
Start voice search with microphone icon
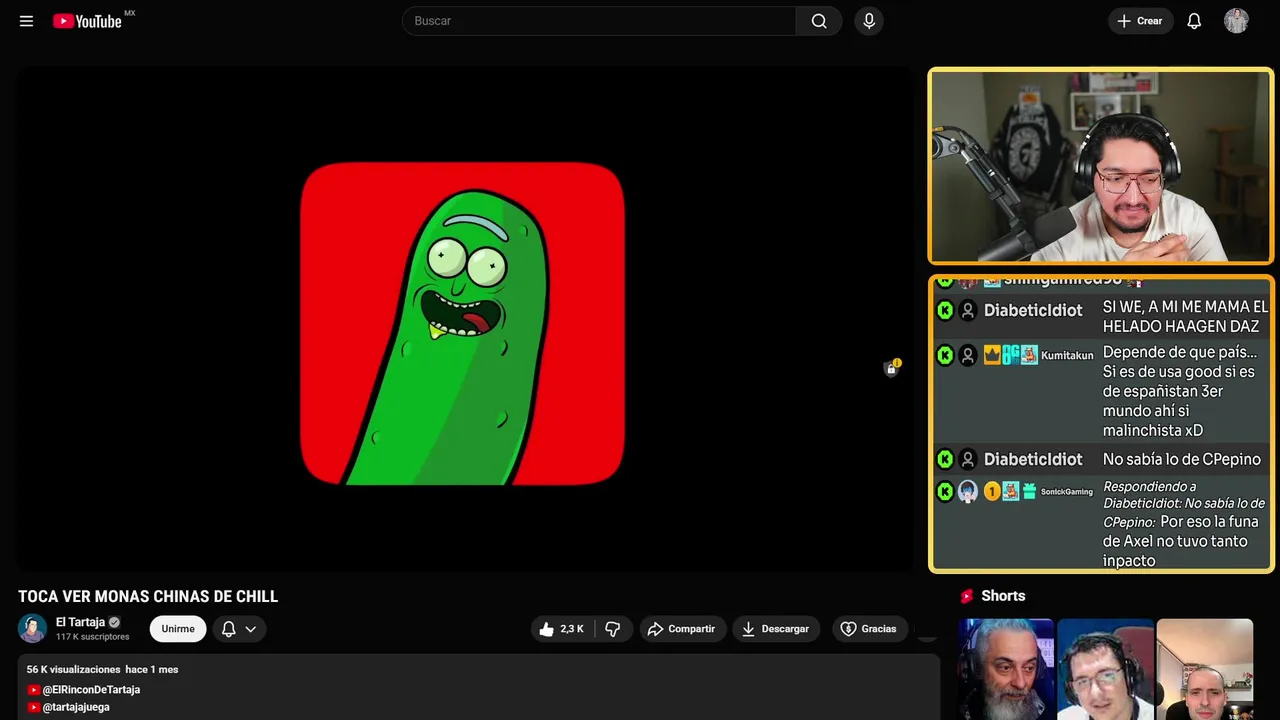pyautogui.click(x=869, y=21)
